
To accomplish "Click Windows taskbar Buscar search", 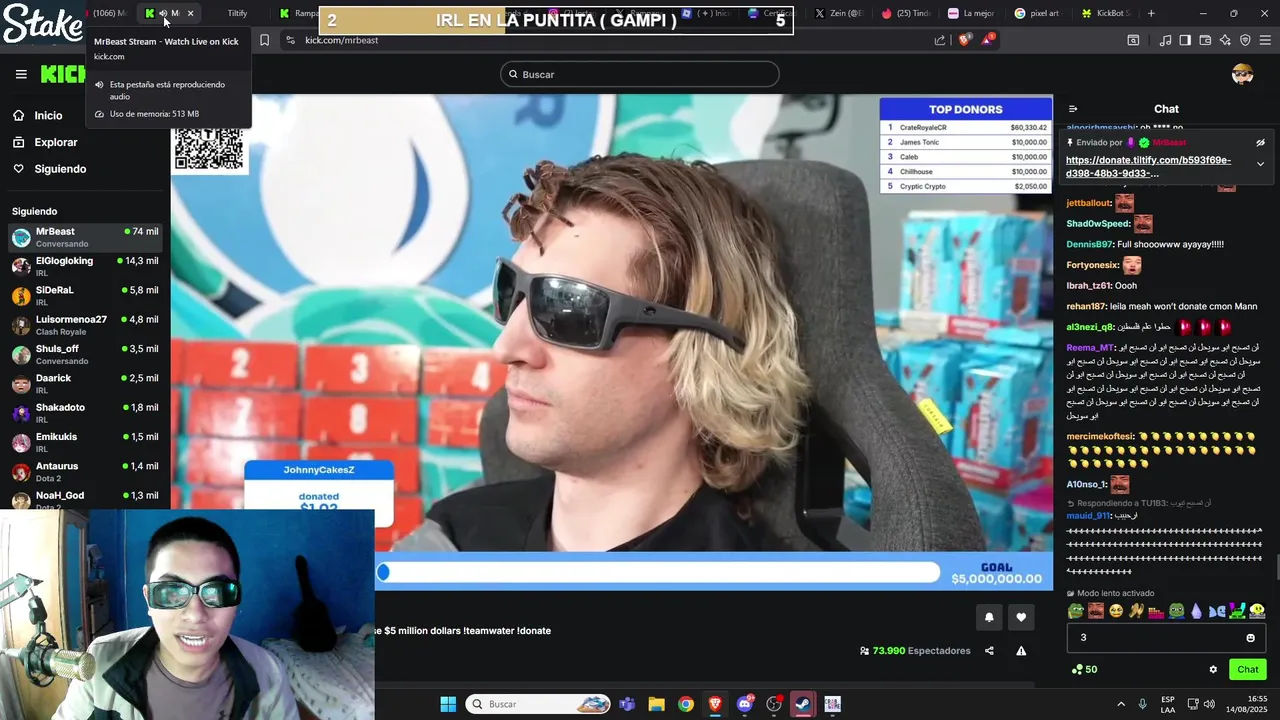I will [x=539, y=704].
